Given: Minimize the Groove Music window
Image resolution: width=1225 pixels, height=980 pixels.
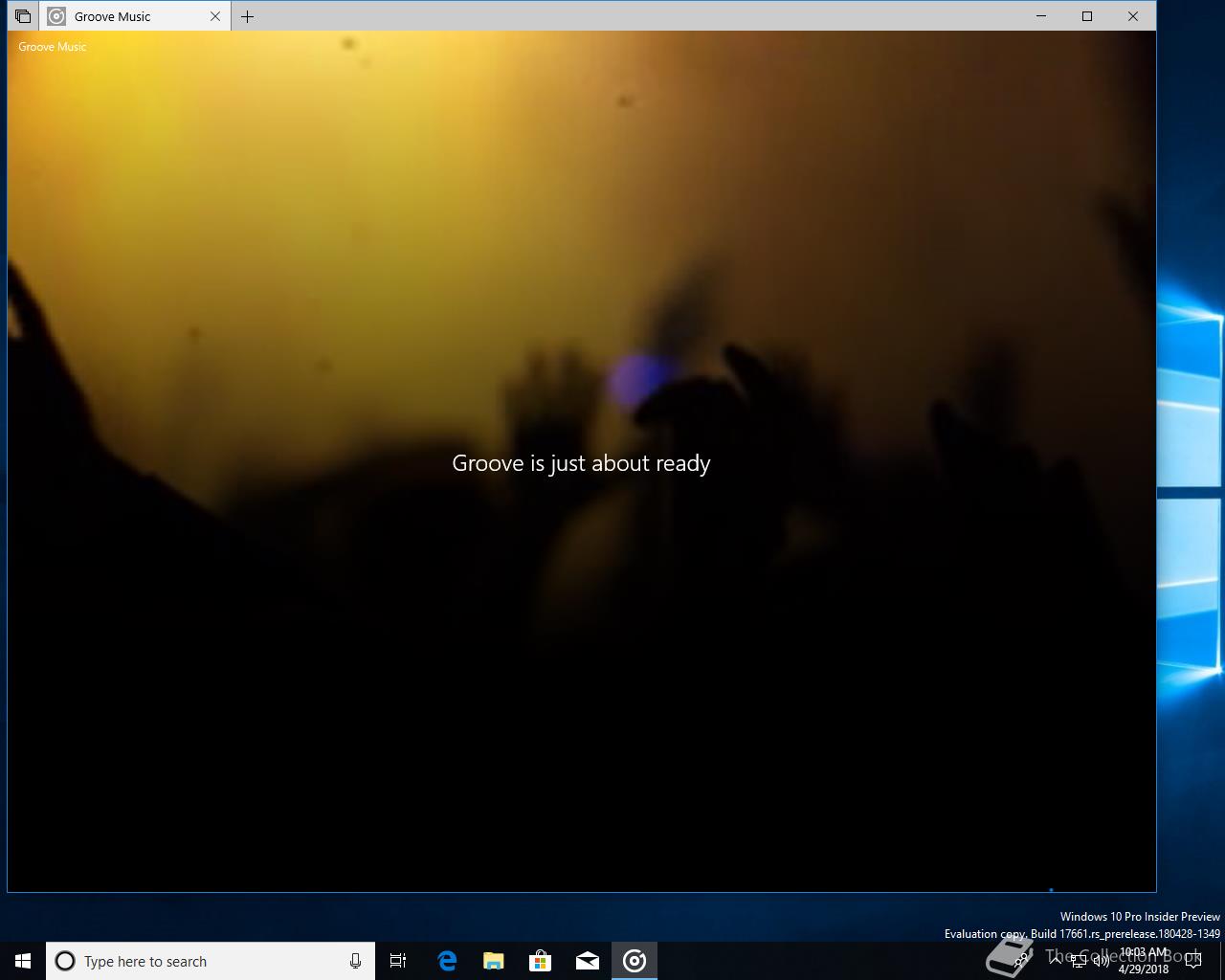Looking at the screenshot, I should [1041, 16].
